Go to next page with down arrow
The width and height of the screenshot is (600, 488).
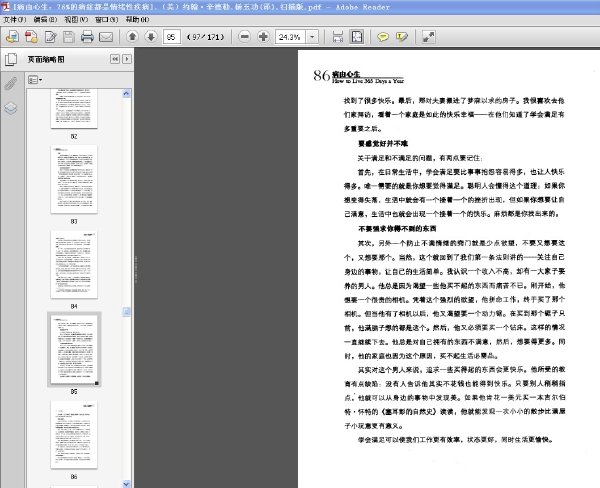(x=151, y=37)
